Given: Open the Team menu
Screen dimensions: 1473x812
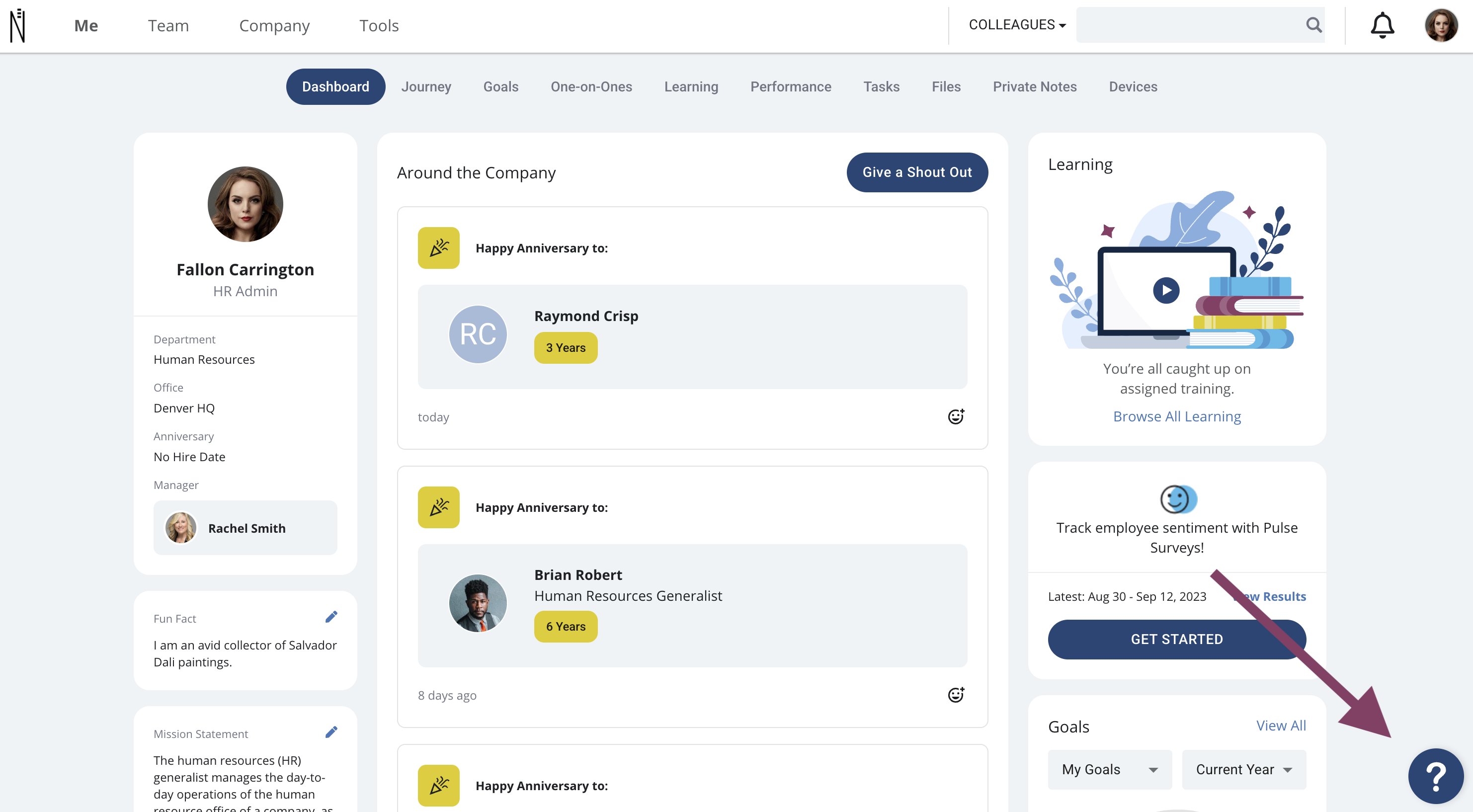Looking at the screenshot, I should coord(168,26).
